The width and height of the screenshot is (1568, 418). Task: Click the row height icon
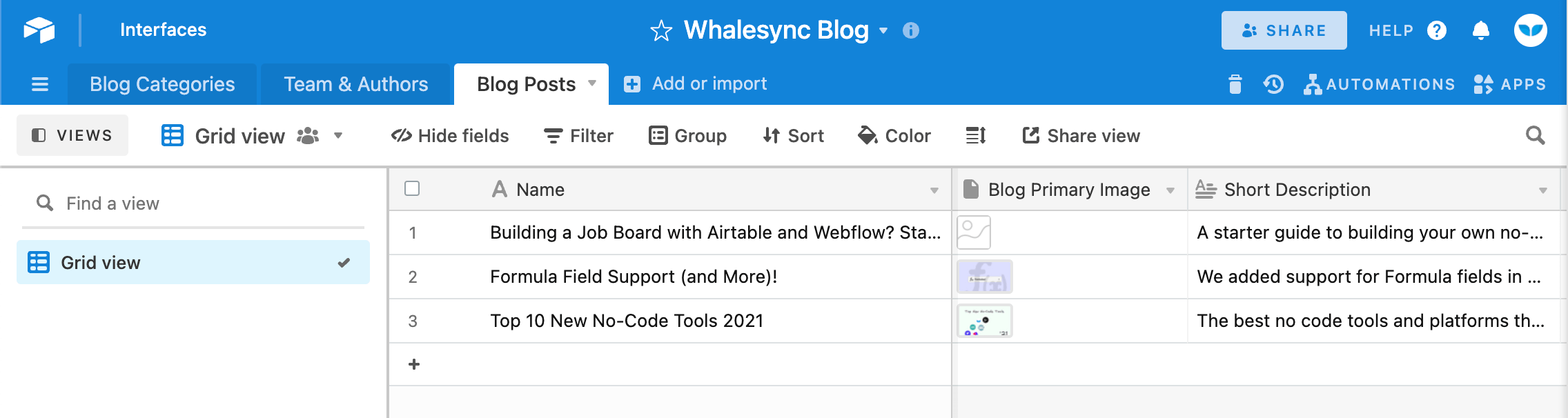pos(976,135)
